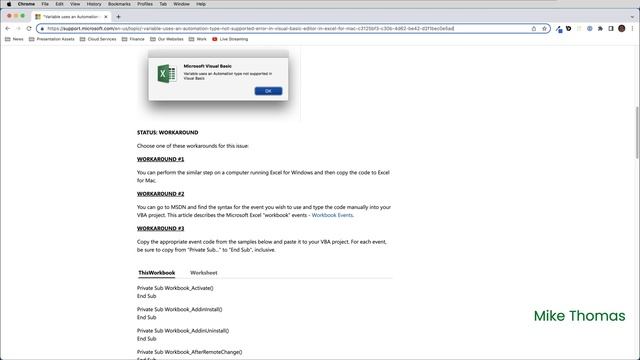Click the blue circular extension icon
The width and height of the screenshot is (640, 360).
coord(589,29)
